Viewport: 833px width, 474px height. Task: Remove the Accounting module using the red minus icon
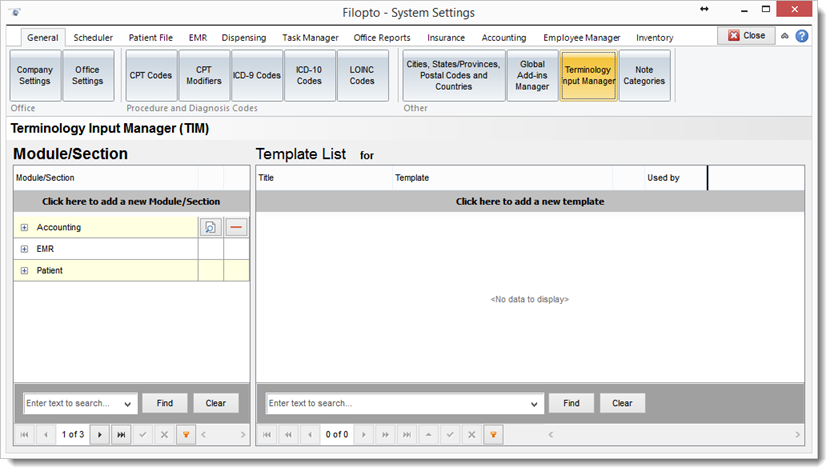pos(236,227)
